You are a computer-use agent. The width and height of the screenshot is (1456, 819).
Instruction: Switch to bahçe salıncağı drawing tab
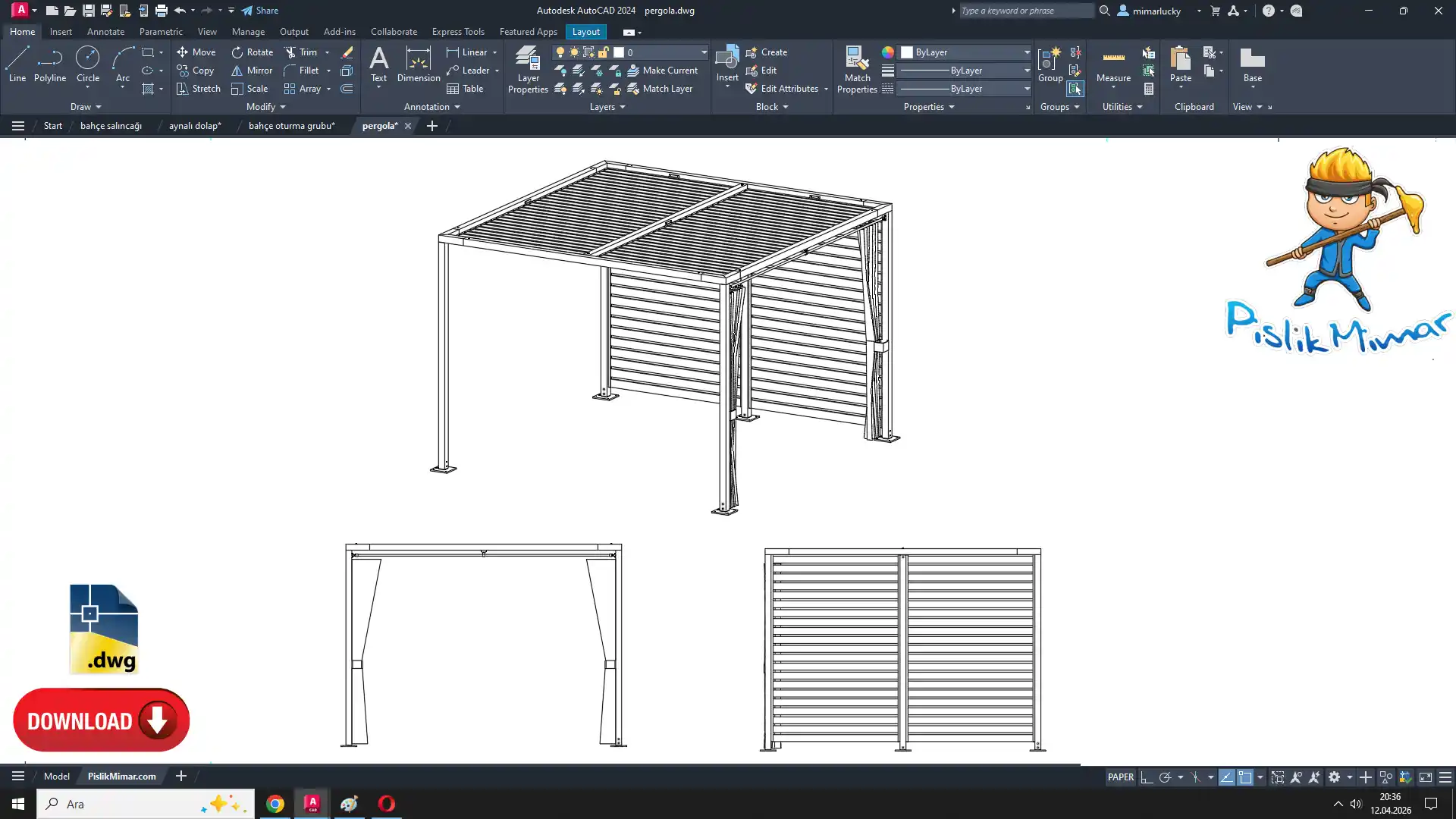111,126
